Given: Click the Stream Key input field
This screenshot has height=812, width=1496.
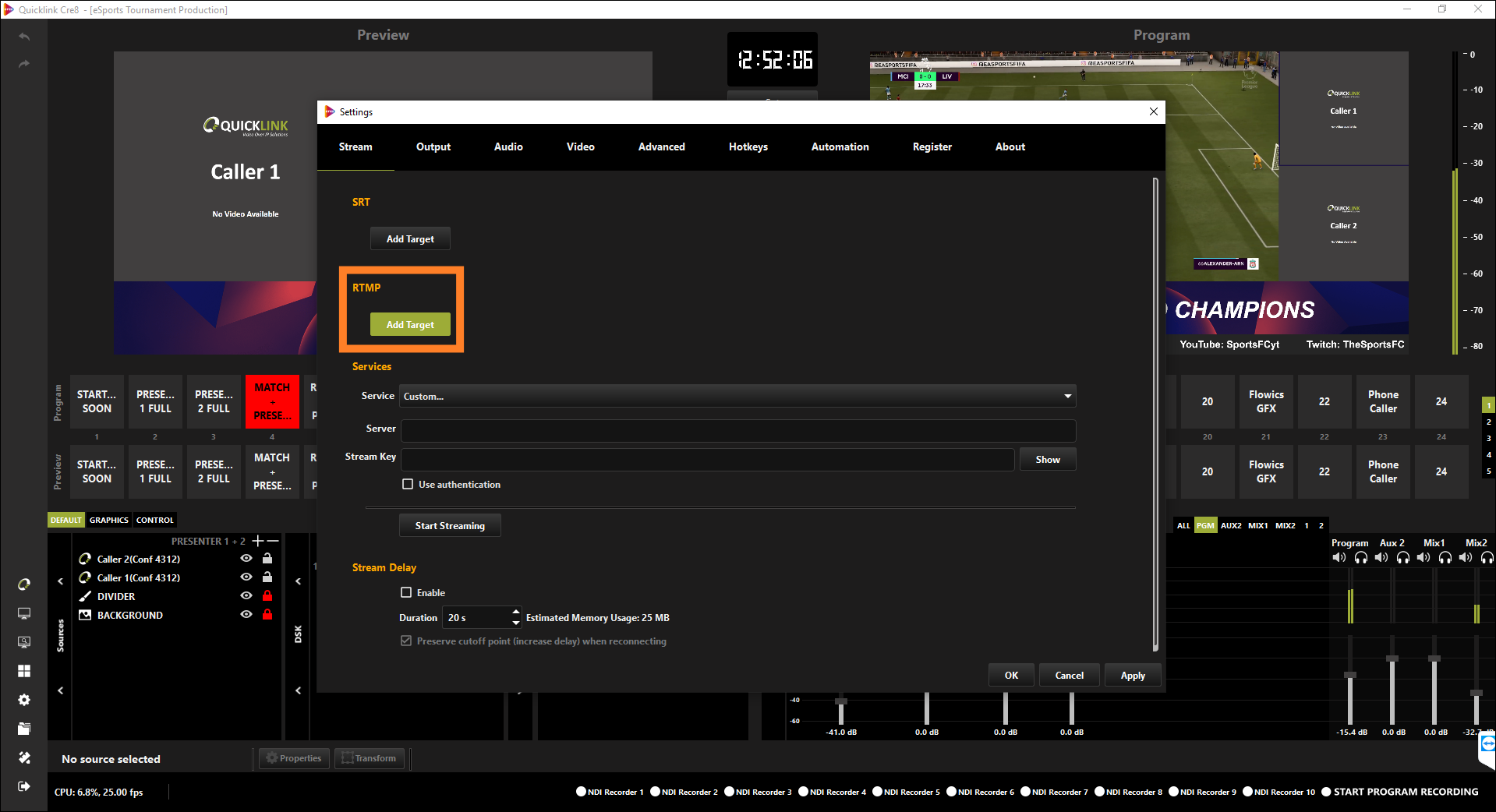Looking at the screenshot, I should pos(707,459).
